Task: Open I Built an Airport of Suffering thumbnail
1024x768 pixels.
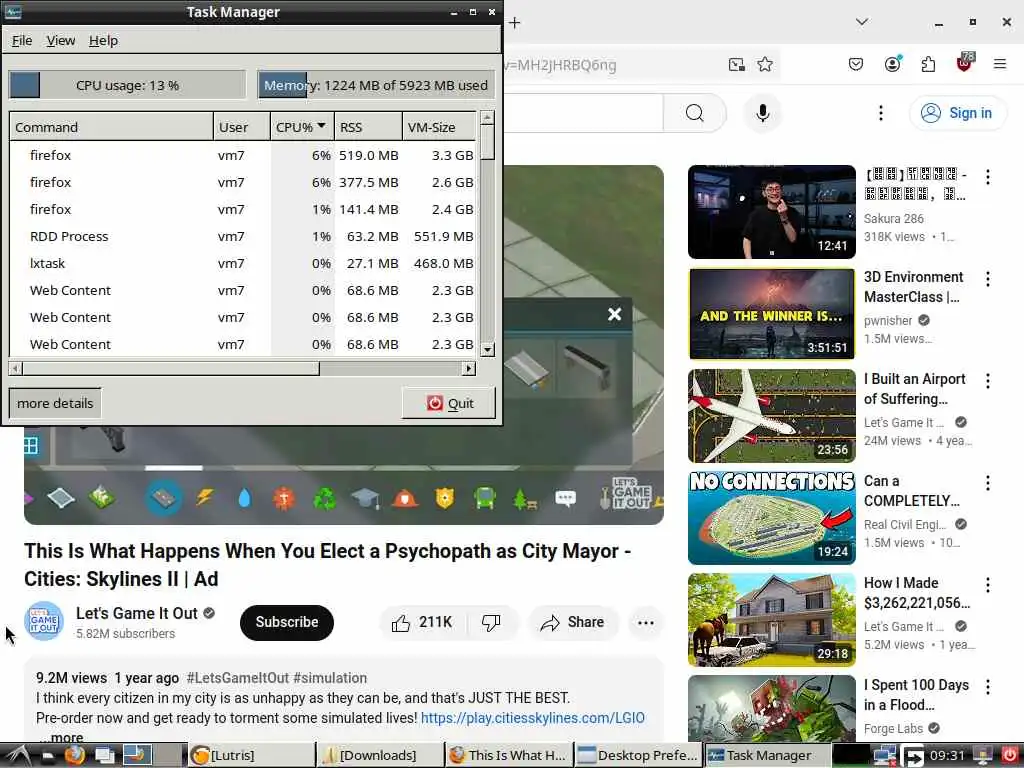Action: pyautogui.click(x=772, y=416)
